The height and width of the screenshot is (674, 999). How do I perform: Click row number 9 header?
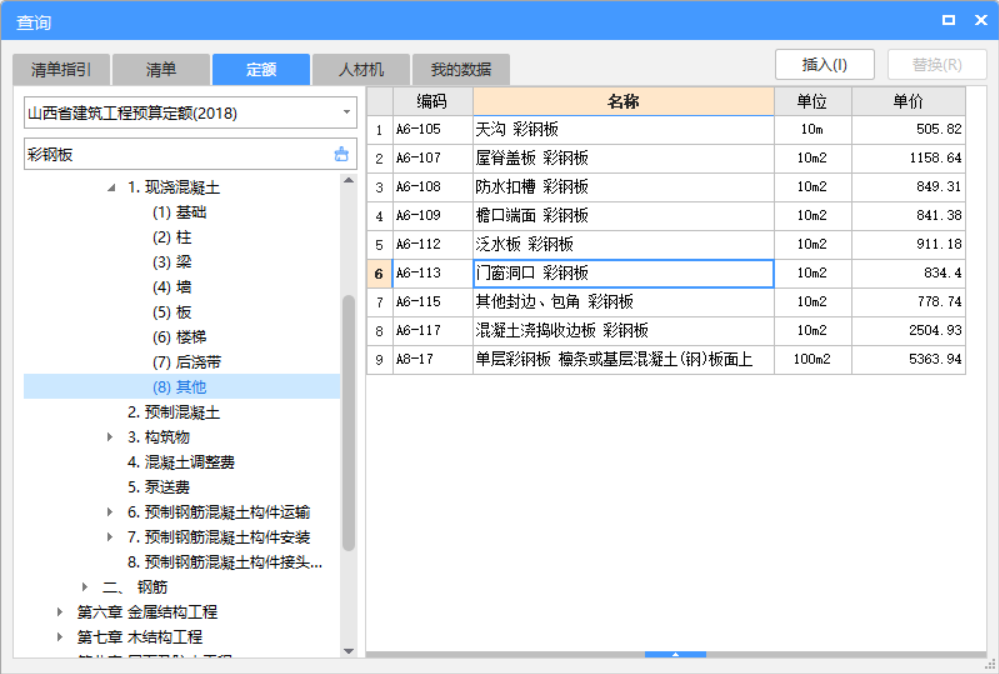tap(380, 359)
